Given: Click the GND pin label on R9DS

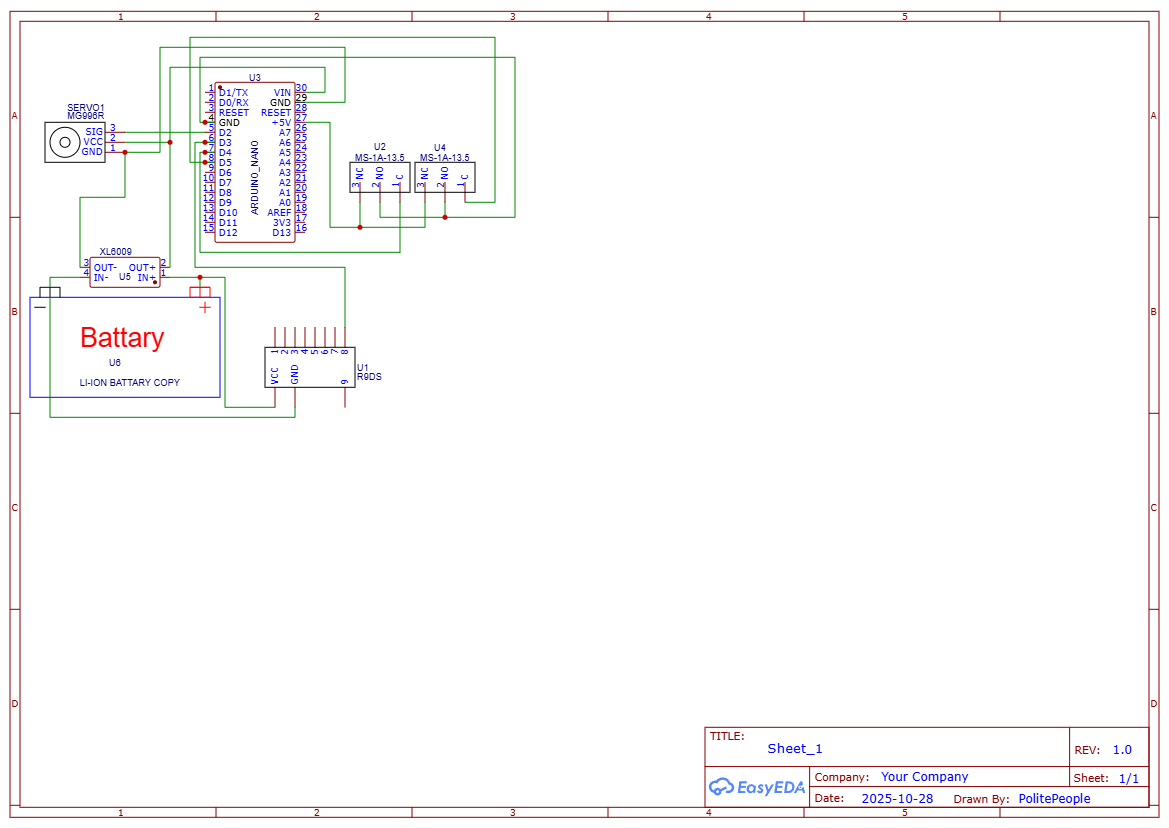Looking at the screenshot, I should tap(292, 372).
